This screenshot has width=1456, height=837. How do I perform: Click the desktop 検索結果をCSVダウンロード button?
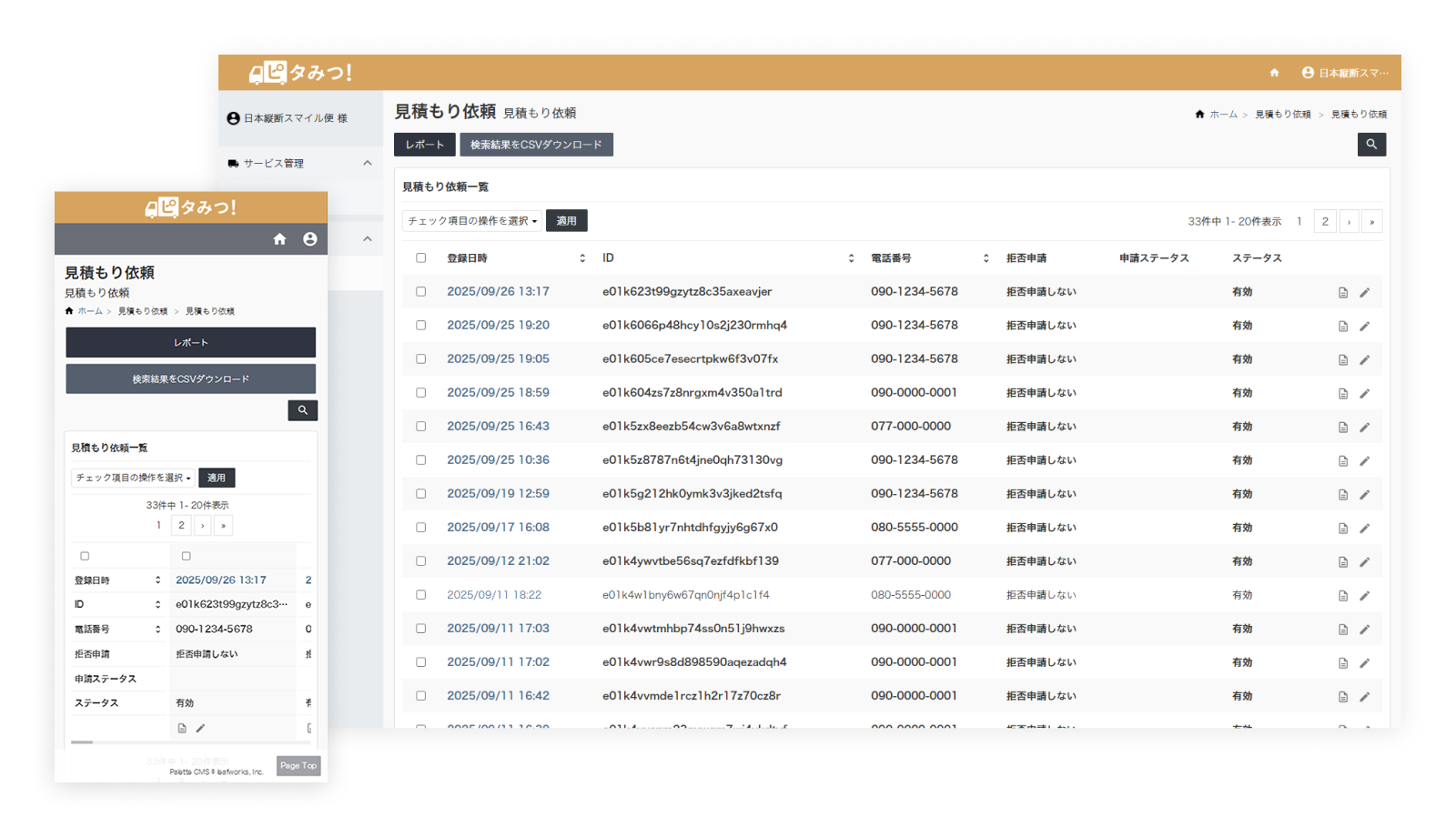point(536,145)
